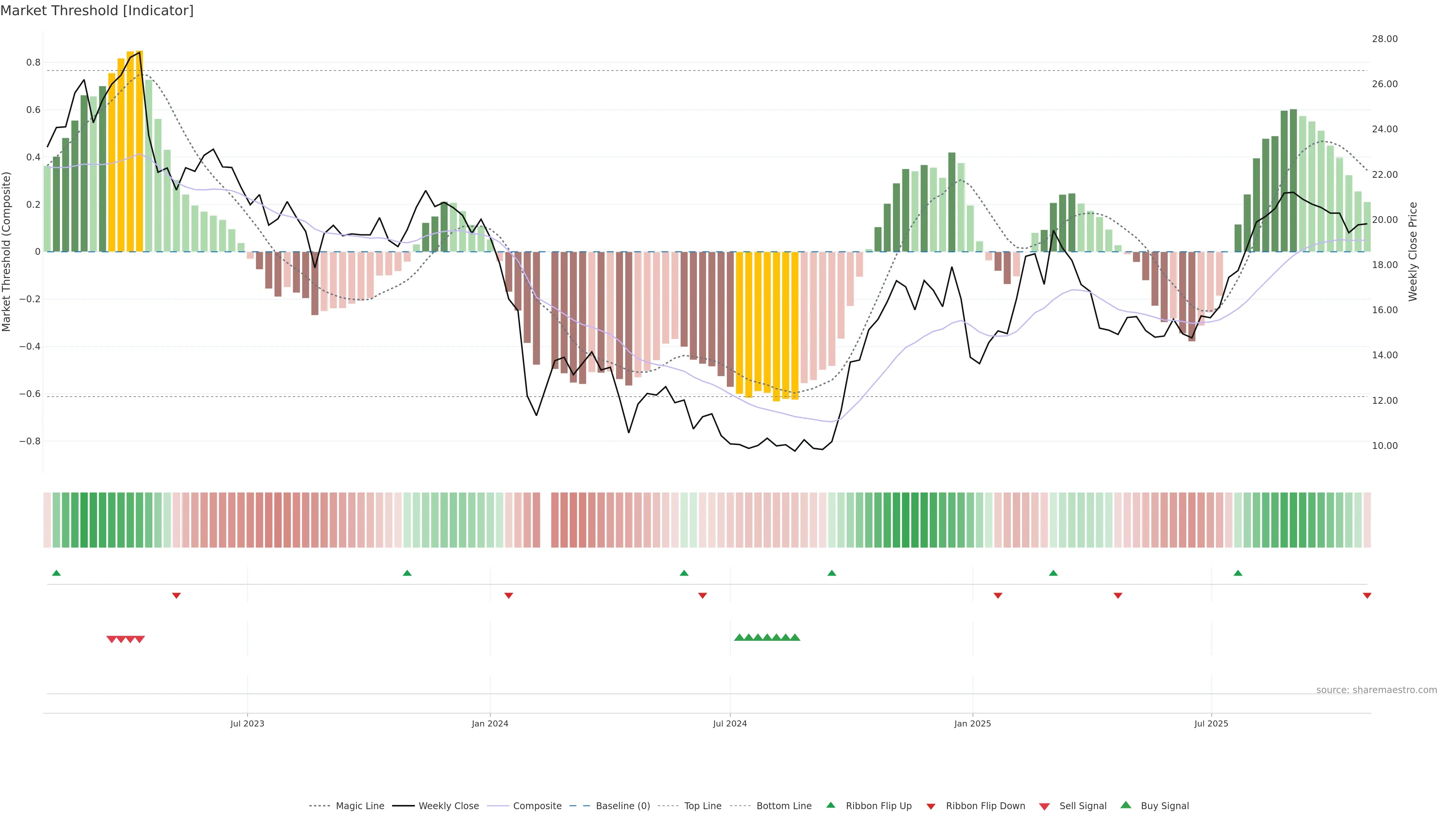Click last green Buy Signal triangle in cluster
The width and height of the screenshot is (1456, 819).
pyautogui.click(x=795, y=637)
